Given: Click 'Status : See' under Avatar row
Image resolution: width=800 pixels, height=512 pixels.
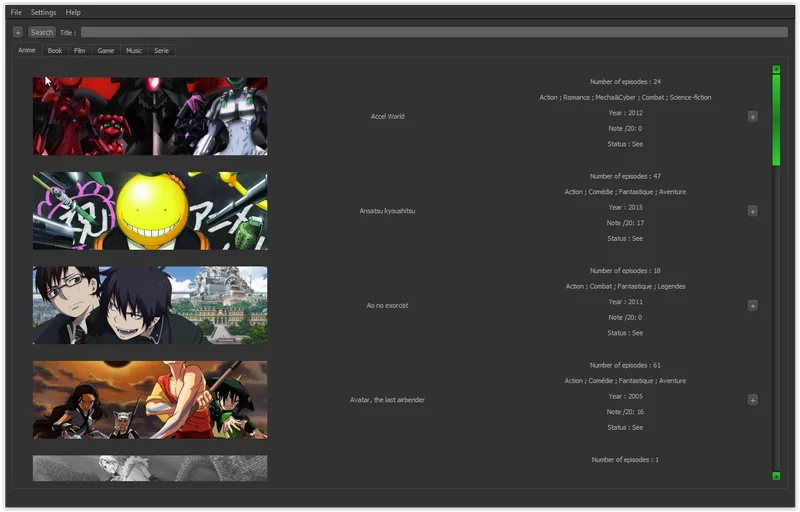Looking at the screenshot, I should pyautogui.click(x=625, y=427).
